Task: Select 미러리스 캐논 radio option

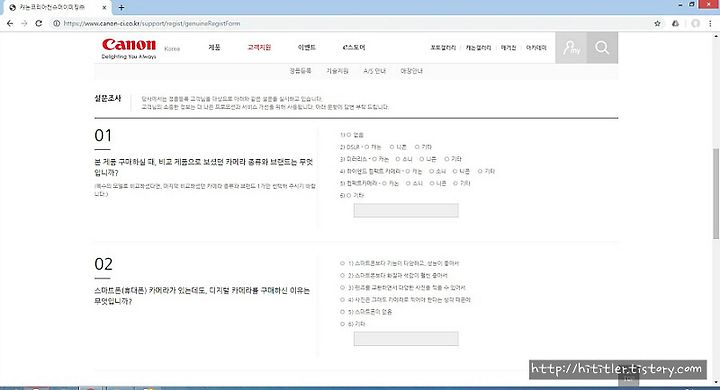Action: [374, 159]
